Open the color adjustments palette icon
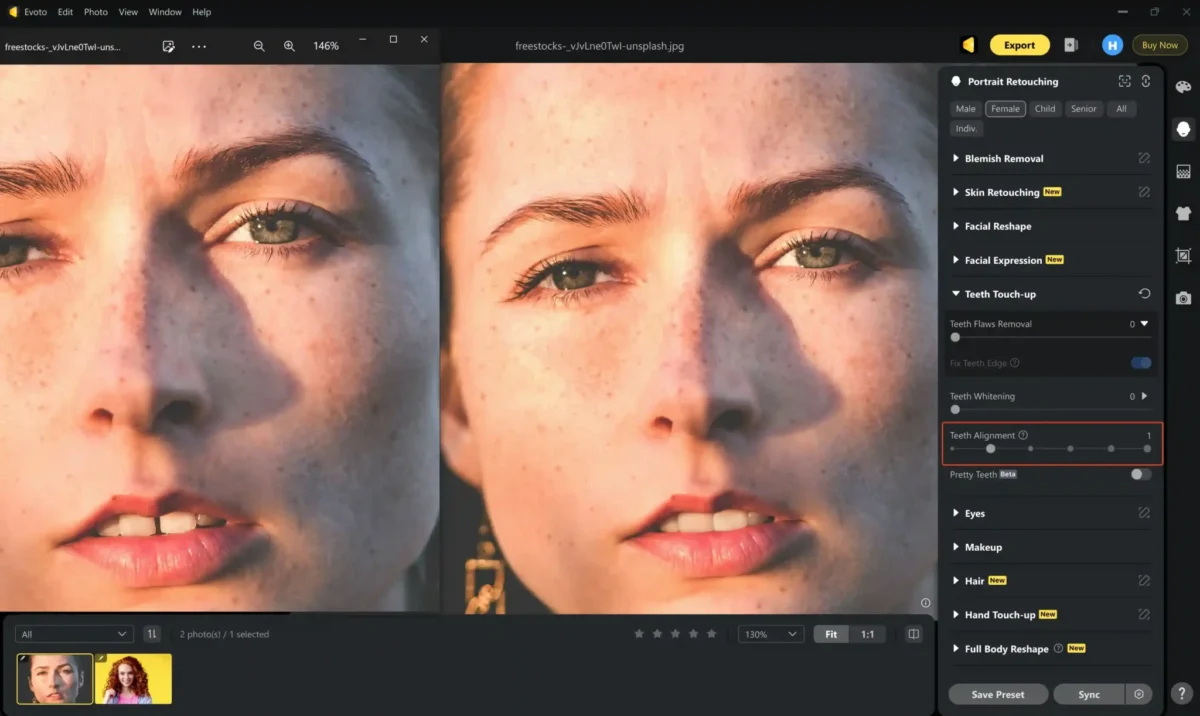1200x716 pixels. [x=1183, y=88]
